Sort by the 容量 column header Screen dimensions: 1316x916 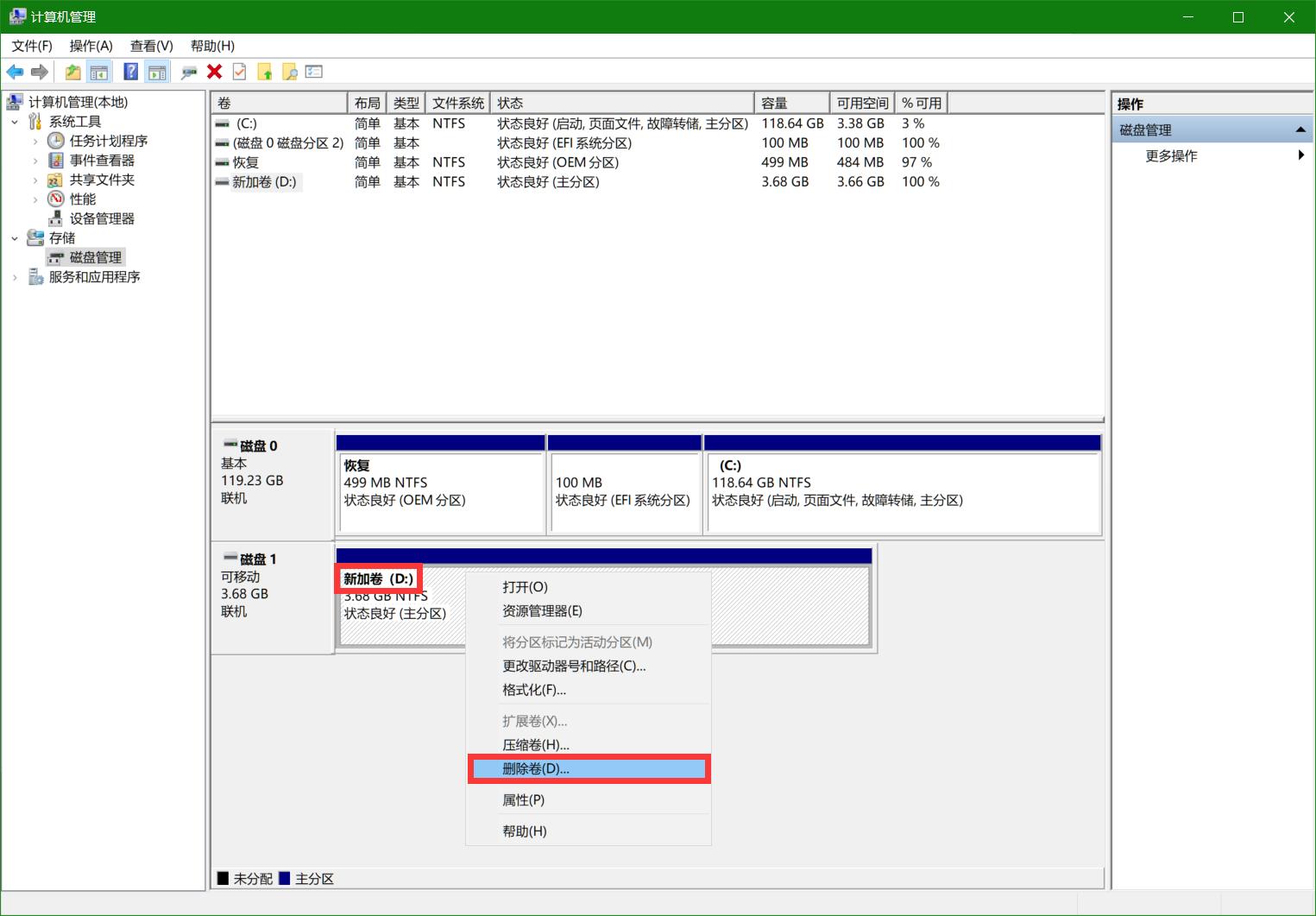(x=792, y=104)
